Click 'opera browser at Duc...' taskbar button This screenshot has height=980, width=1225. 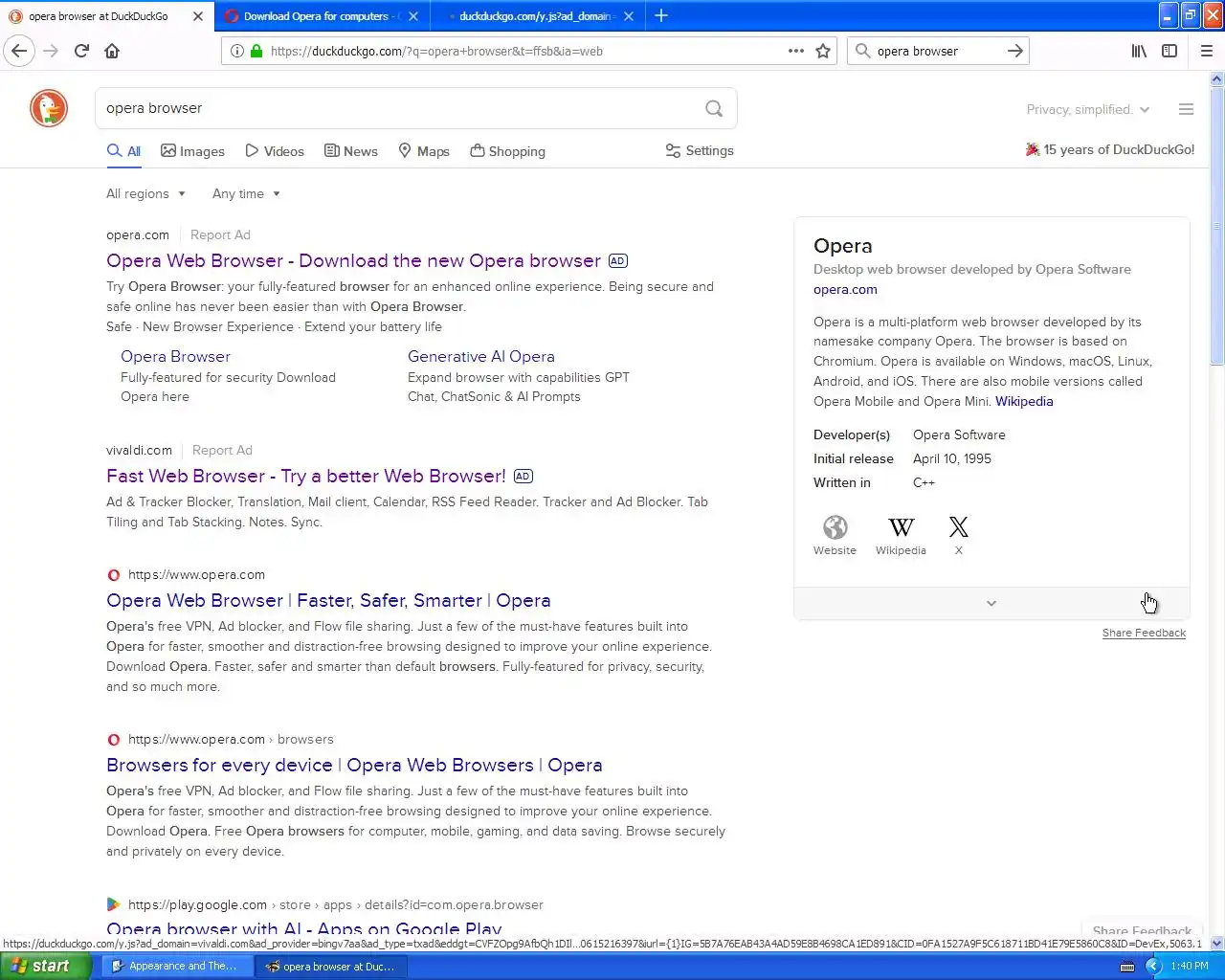tap(332, 966)
